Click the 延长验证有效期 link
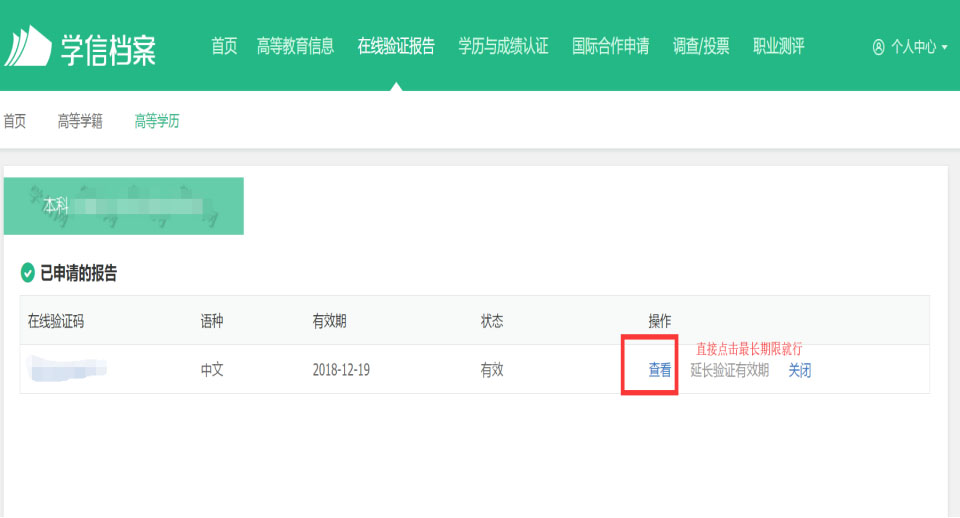The image size is (960, 518). 730,370
